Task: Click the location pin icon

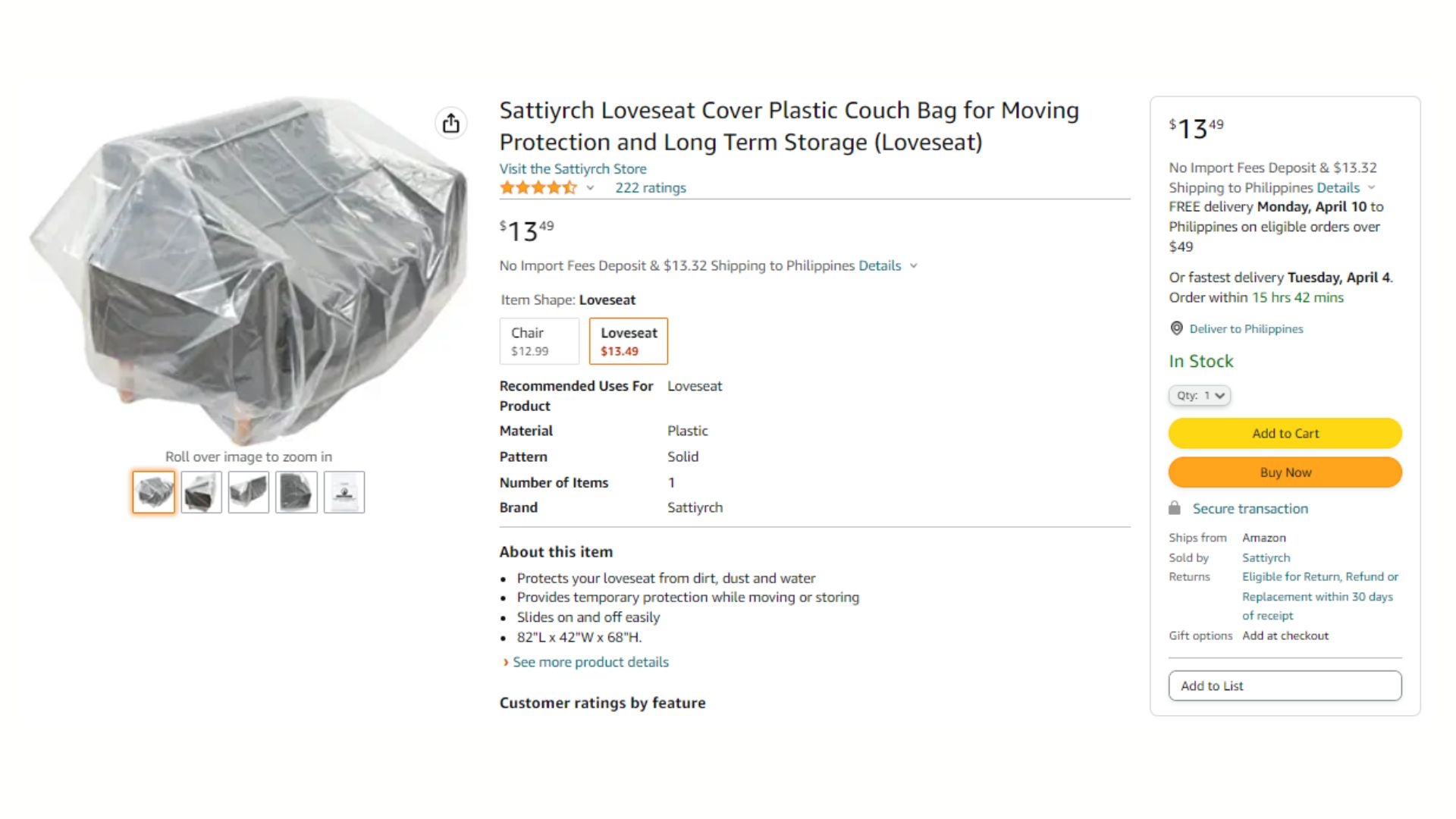Action: coord(1176,328)
